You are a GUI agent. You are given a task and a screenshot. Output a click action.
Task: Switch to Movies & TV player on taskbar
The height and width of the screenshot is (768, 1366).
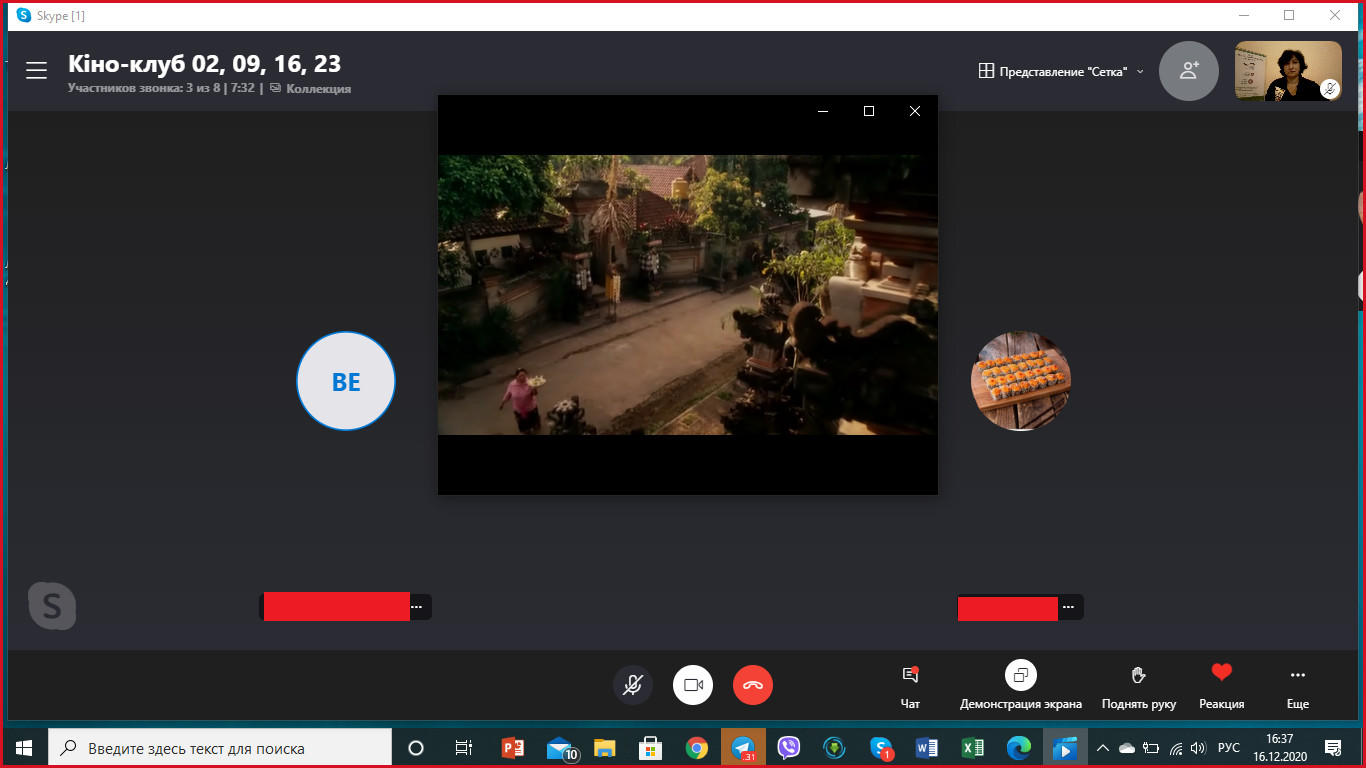click(1065, 748)
